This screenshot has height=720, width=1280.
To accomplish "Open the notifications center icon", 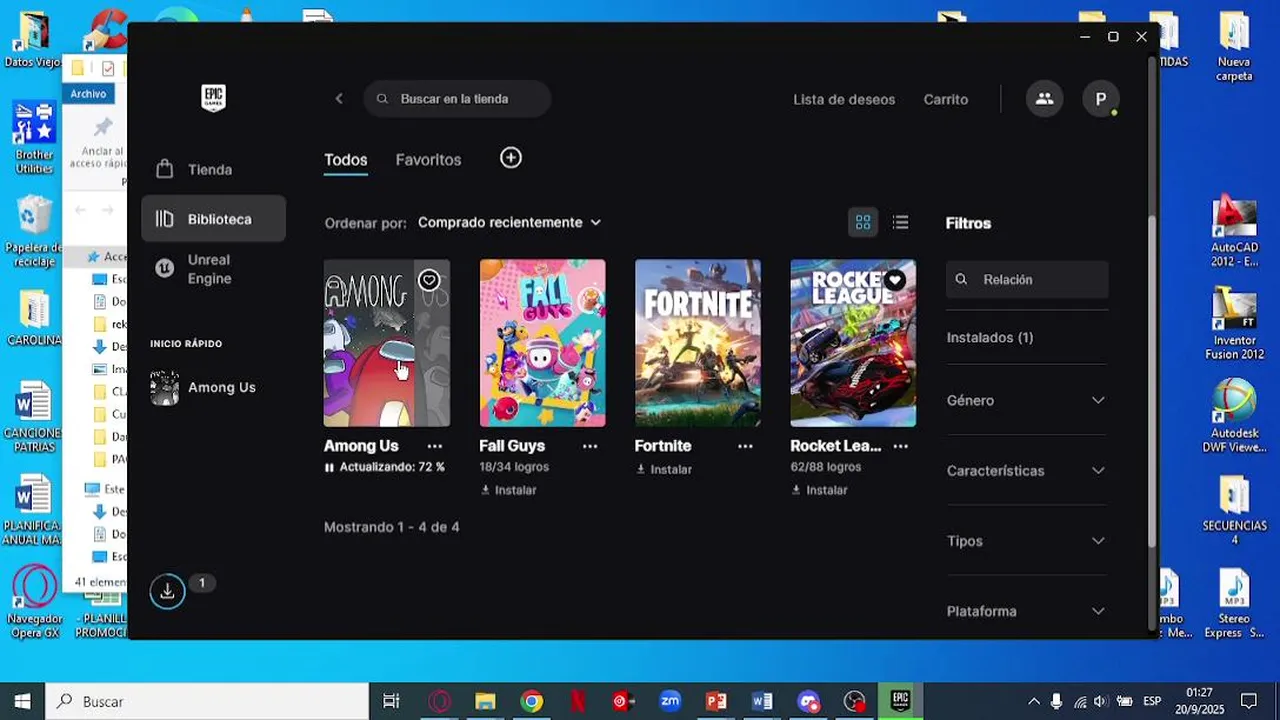I will (x=1249, y=701).
